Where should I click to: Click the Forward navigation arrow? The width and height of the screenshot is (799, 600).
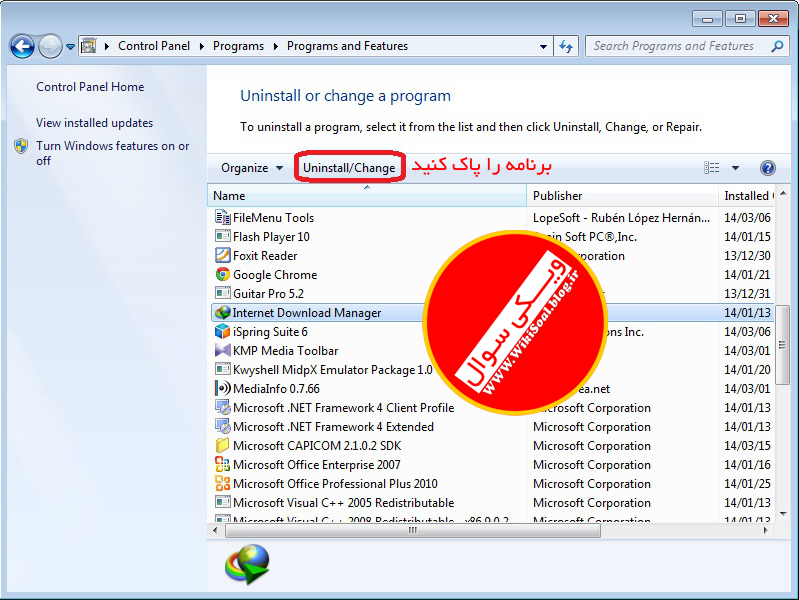click(50, 47)
